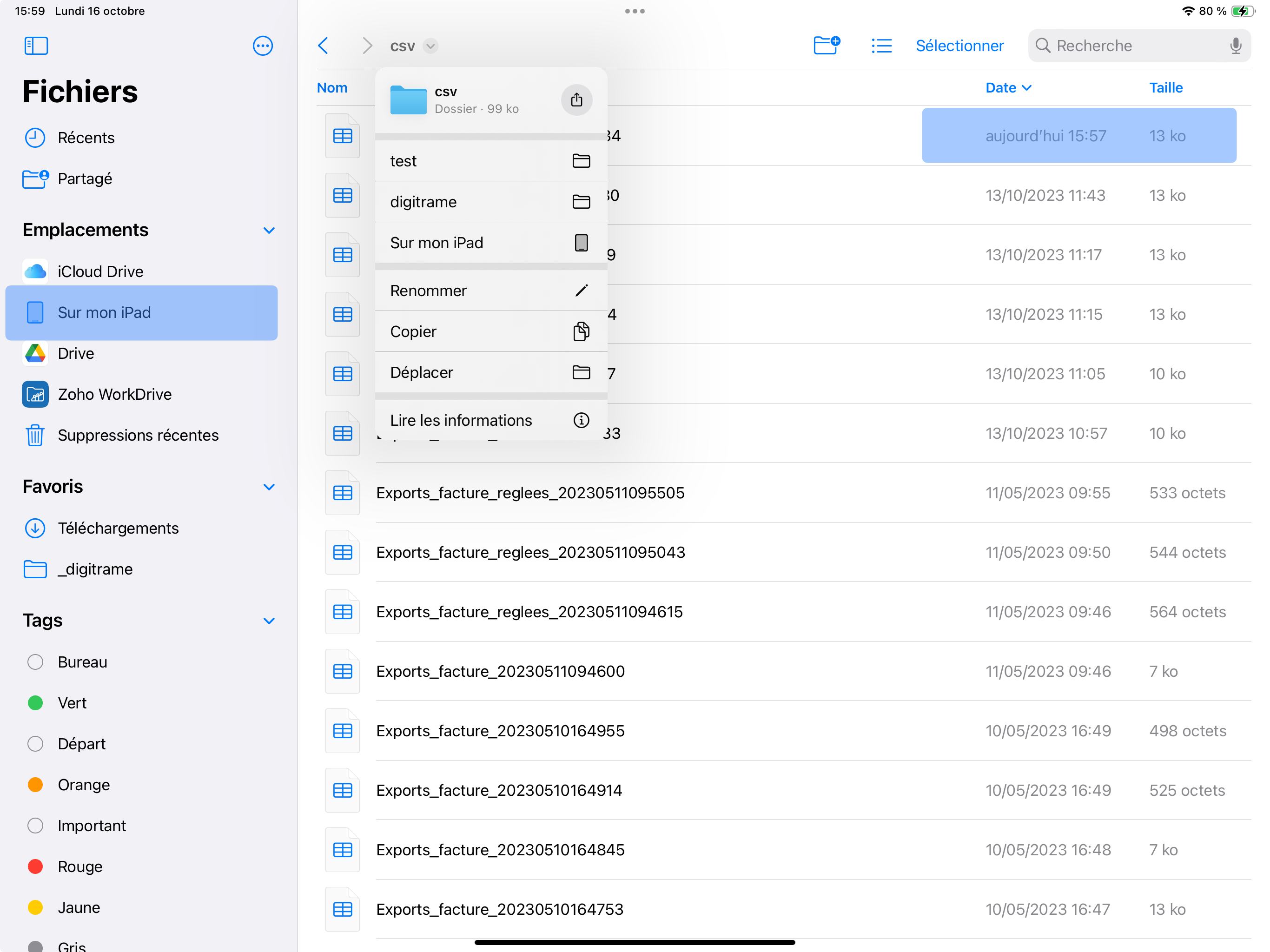Image resolution: width=1270 pixels, height=952 pixels.
Task: Select the highlighted aujourd'hui 15:57 row
Action: (x=1079, y=136)
